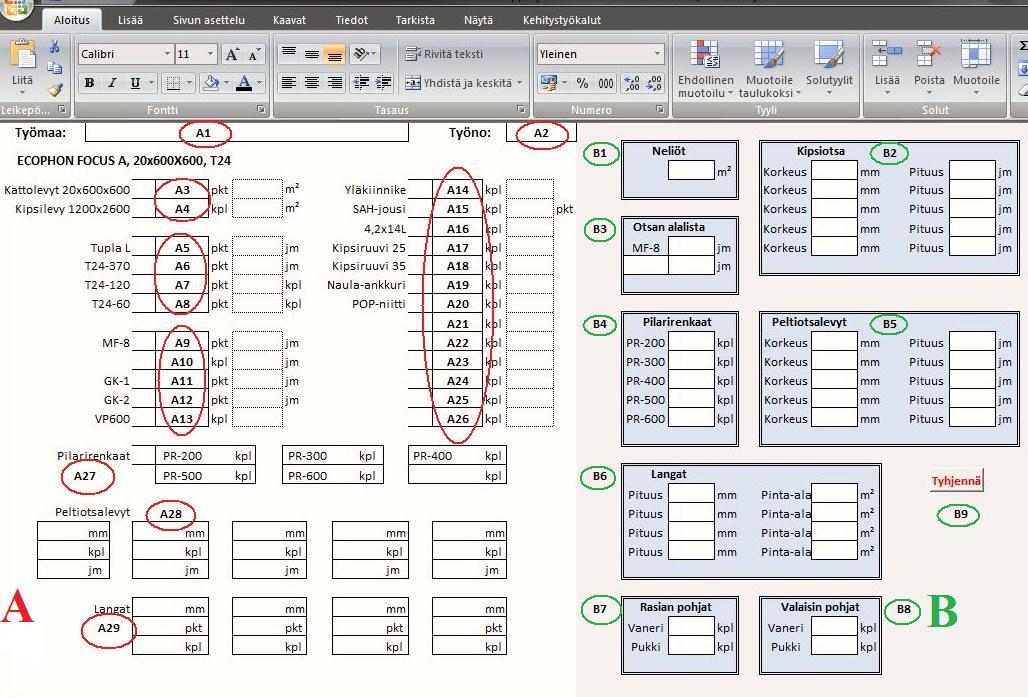1028x697 pixels.
Task: Click the Neliöt m² input field
Action: pos(691,170)
